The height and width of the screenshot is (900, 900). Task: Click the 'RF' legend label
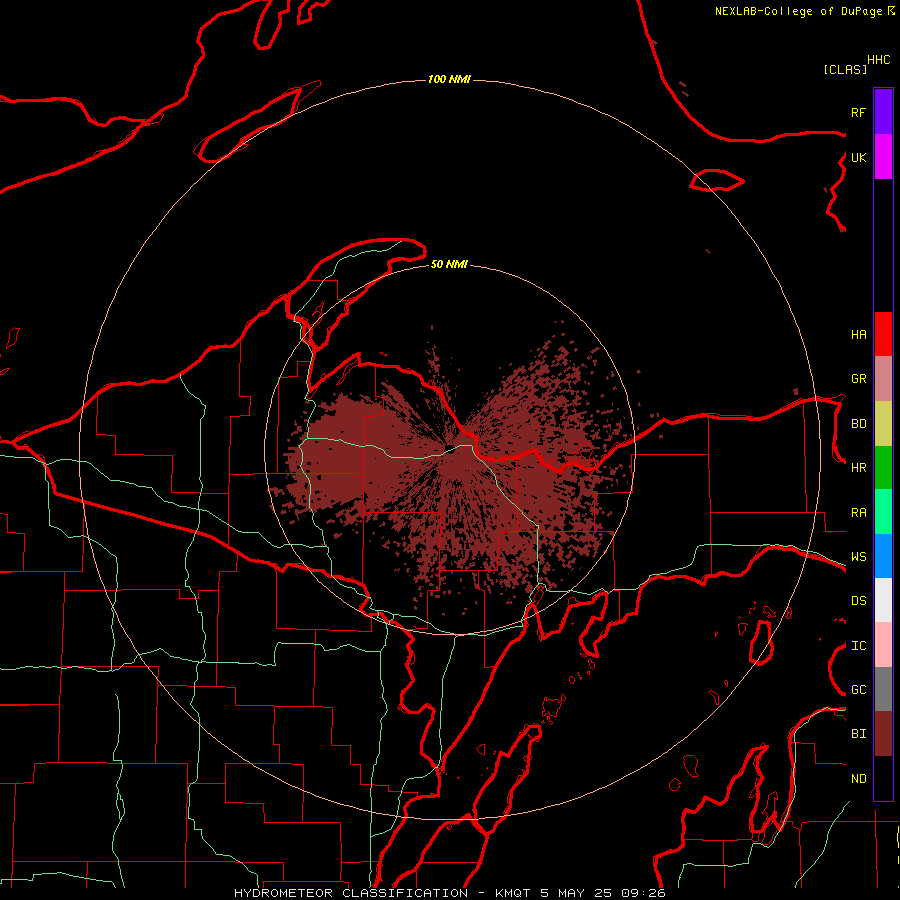pyautogui.click(x=858, y=112)
